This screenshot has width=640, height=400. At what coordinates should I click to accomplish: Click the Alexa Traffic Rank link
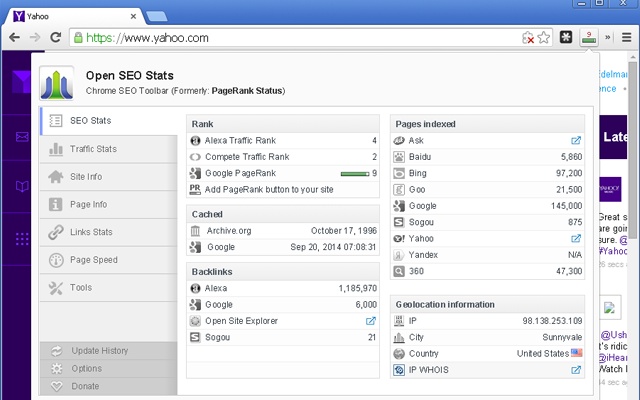coord(240,140)
